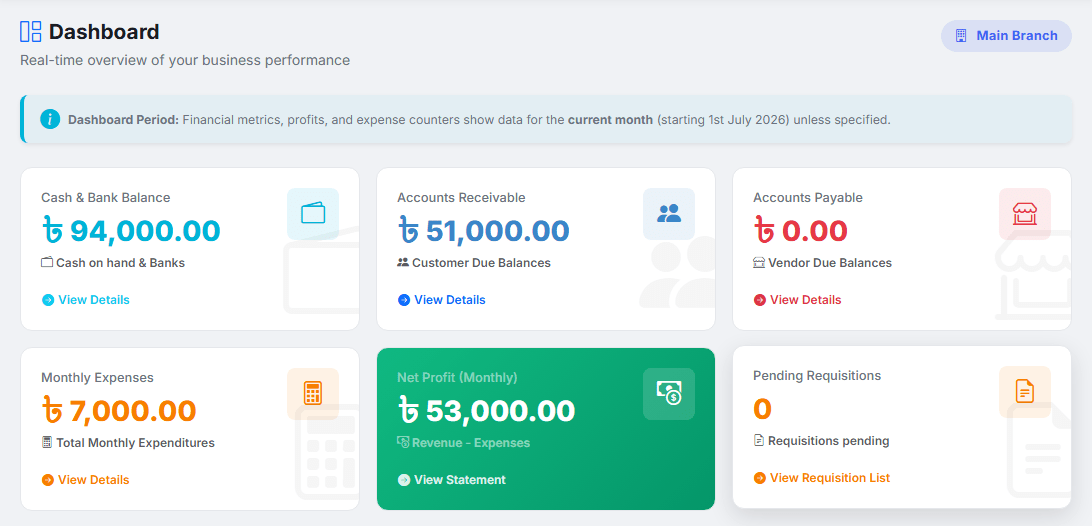Click small document icon next to Requisitions pending

[x=759, y=441]
